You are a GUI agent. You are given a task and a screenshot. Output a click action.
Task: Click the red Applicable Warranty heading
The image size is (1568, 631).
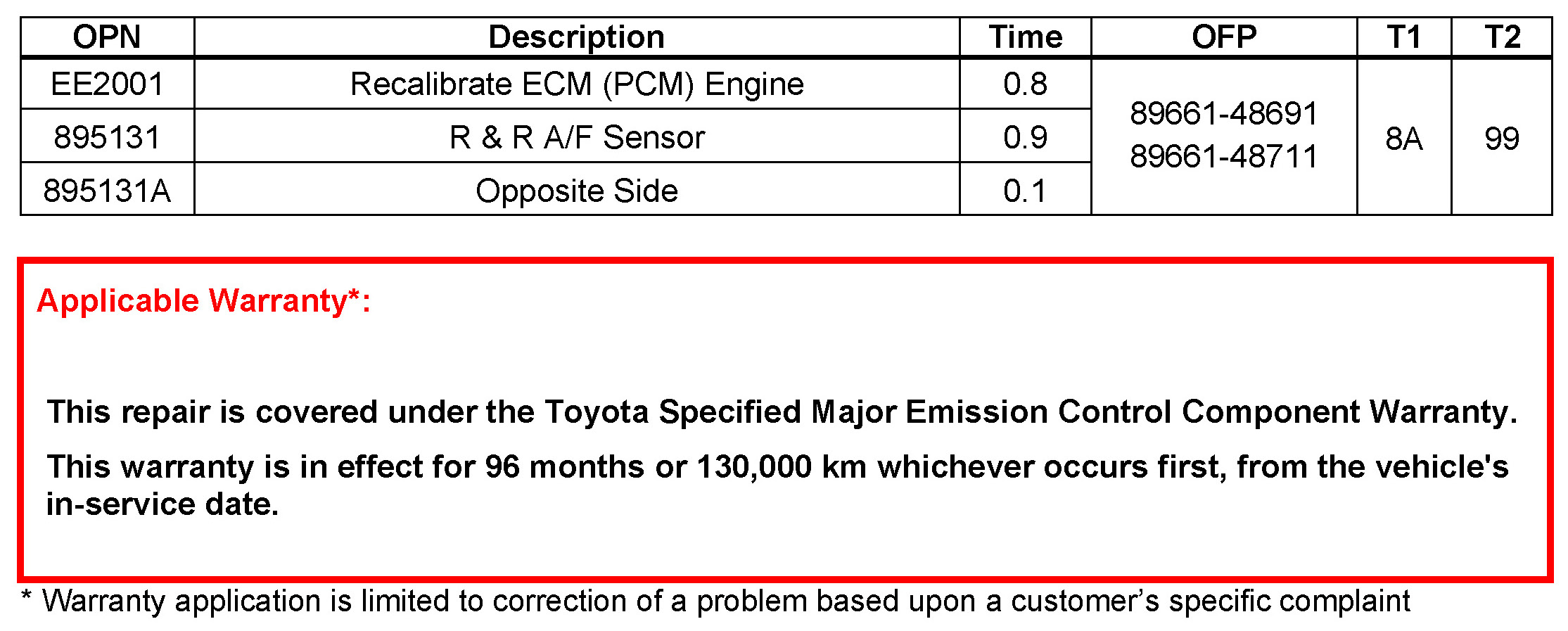pos(203,301)
